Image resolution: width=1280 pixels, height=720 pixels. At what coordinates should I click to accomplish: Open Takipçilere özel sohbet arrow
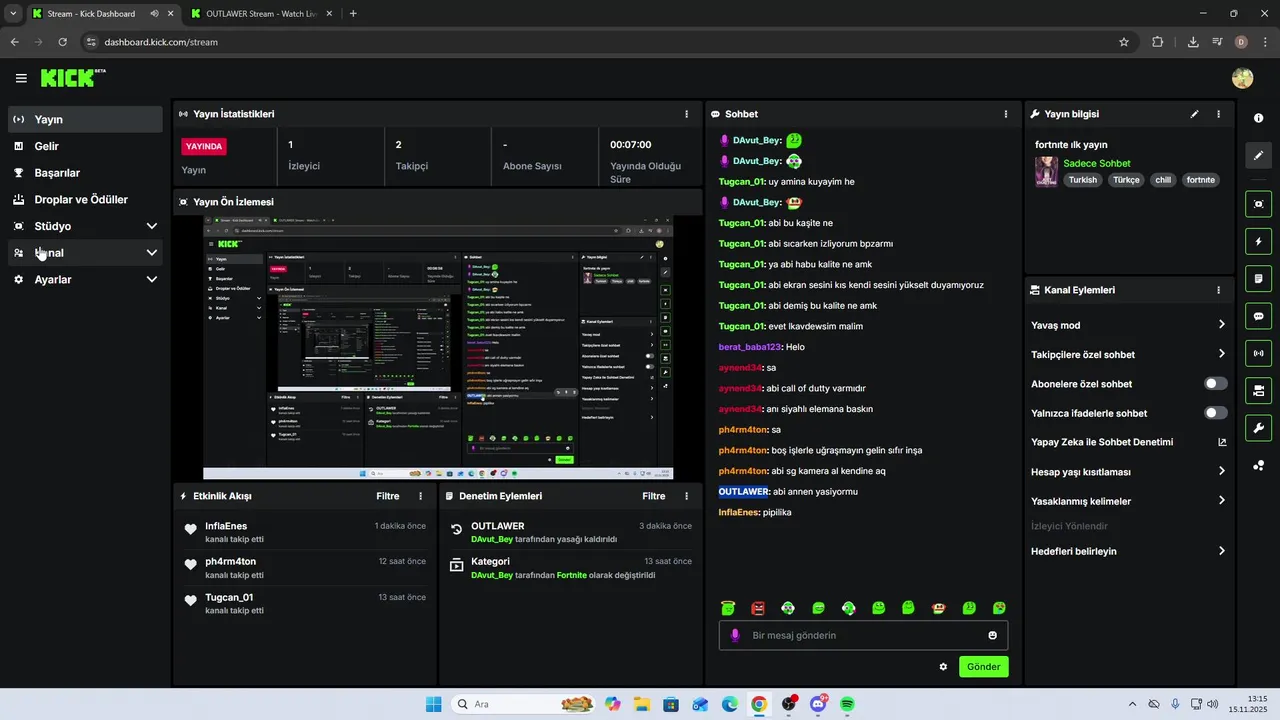click(1221, 354)
